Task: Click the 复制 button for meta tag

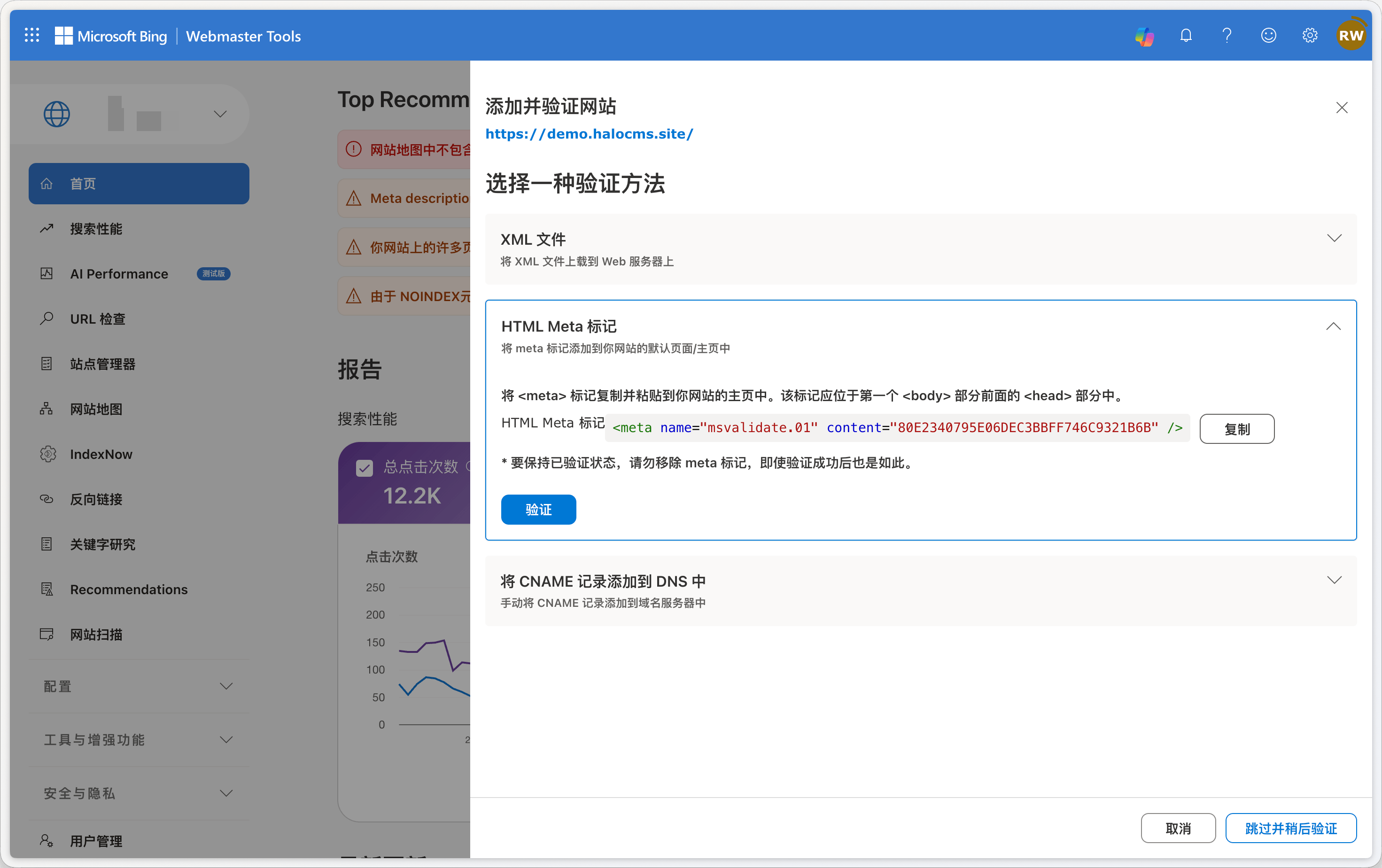Action: [x=1237, y=428]
